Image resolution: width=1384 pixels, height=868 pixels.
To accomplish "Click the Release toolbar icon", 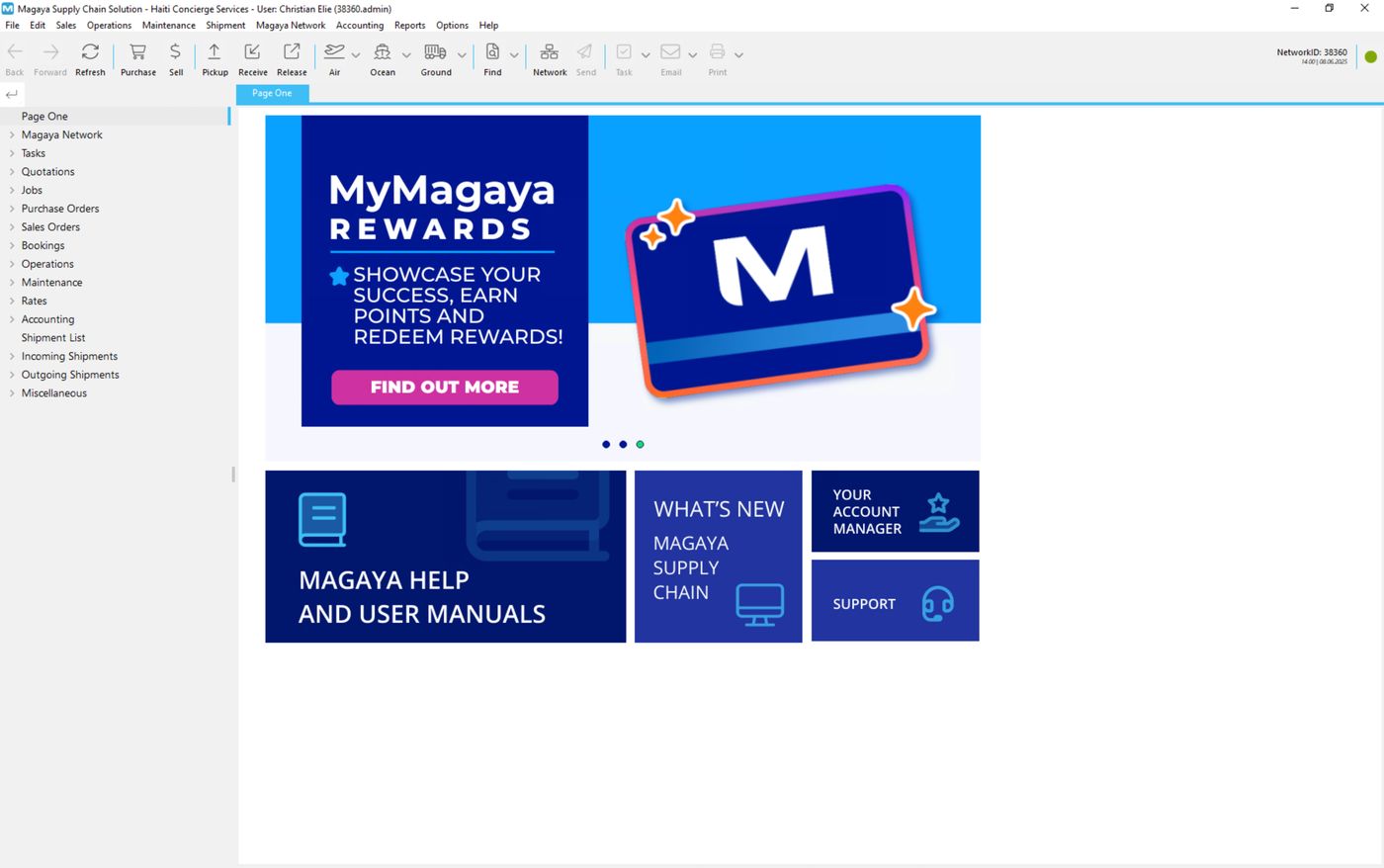I will (x=292, y=51).
